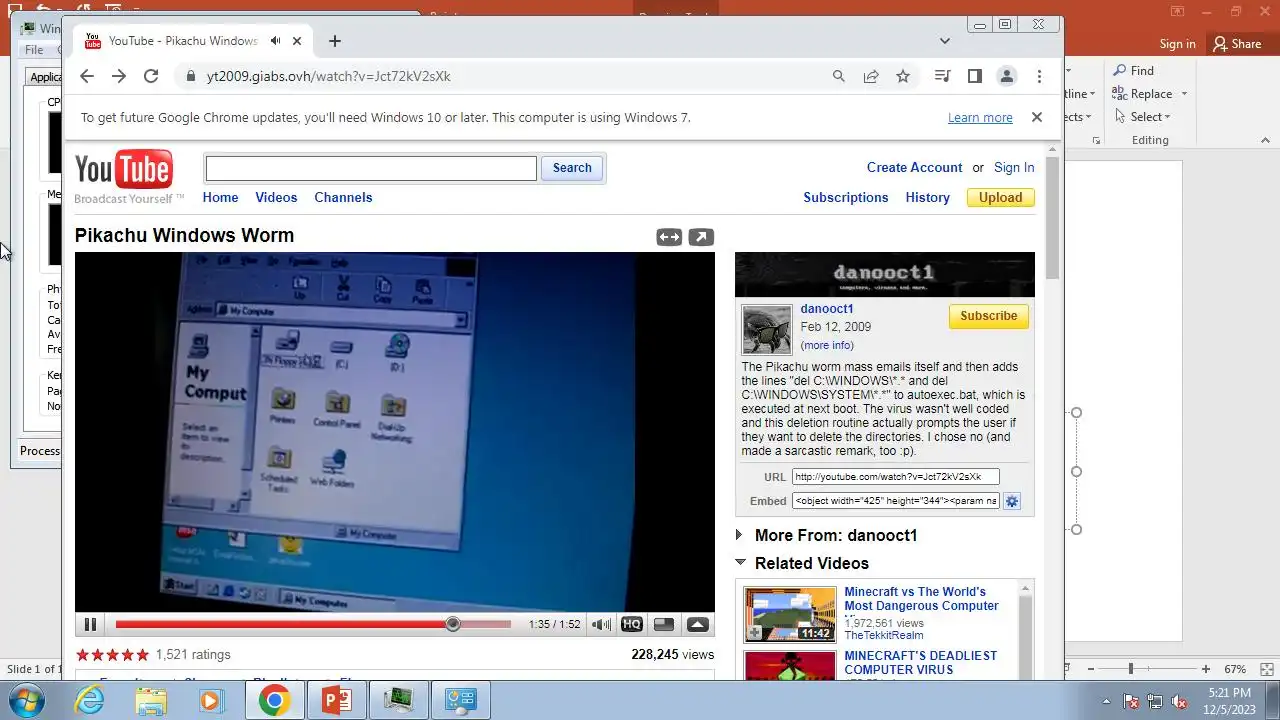The image size is (1280, 720).
Task: Pop out video in new window
Action: 701,237
